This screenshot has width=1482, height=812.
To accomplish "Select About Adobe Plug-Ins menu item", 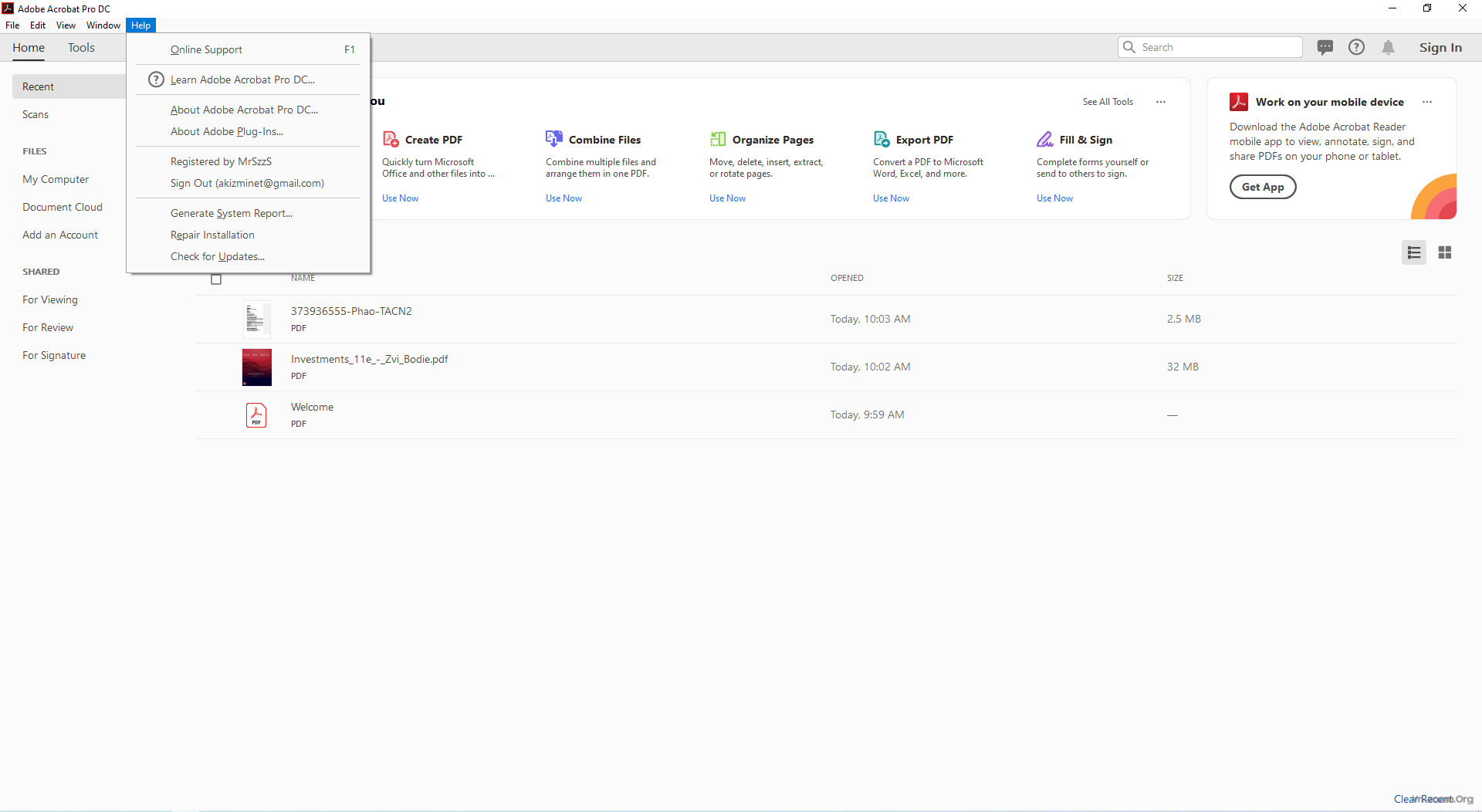I will (x=249, y=131).
